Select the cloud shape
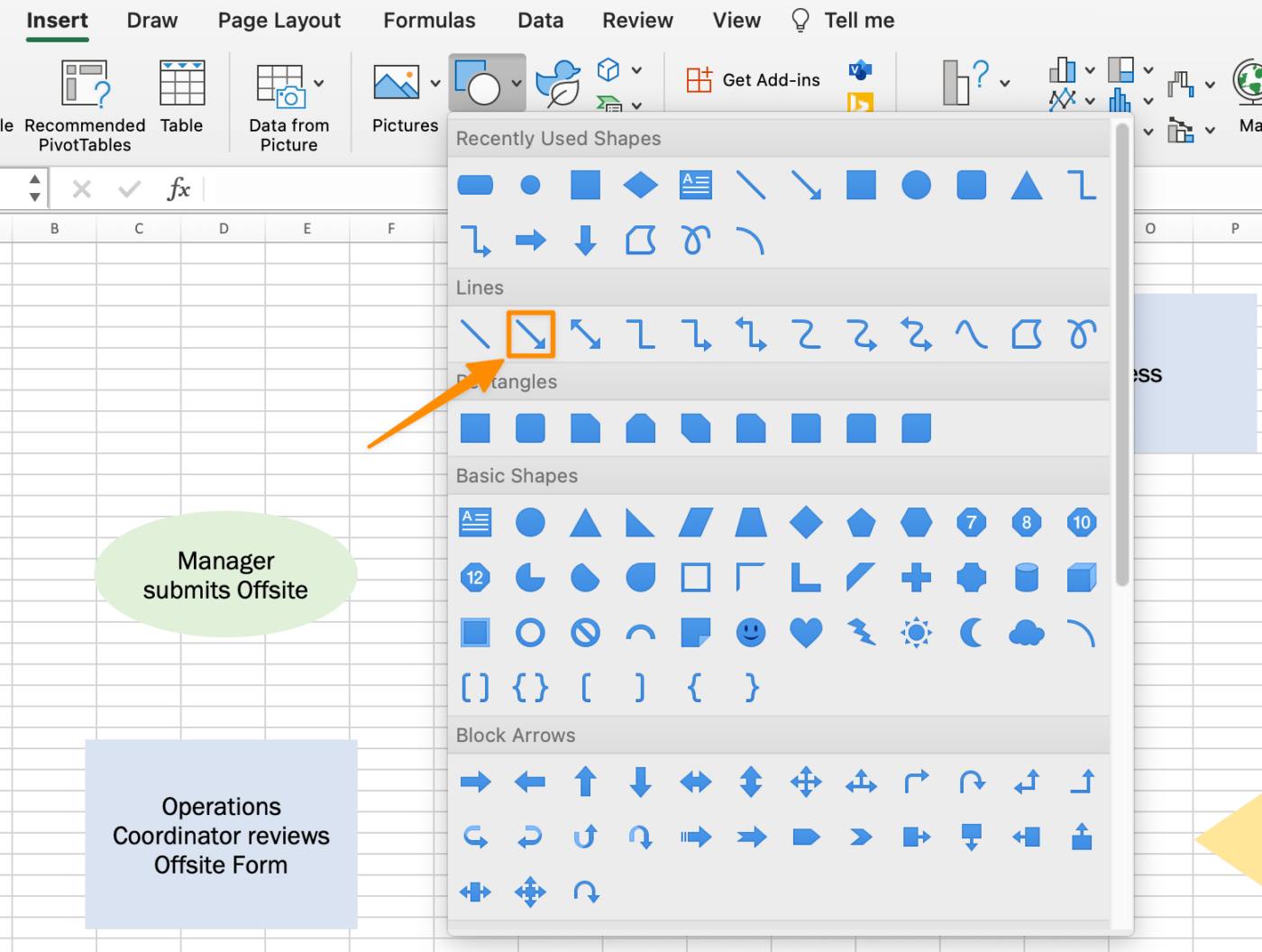Viewport: 1262px width, 952px height. point(1026,632)
